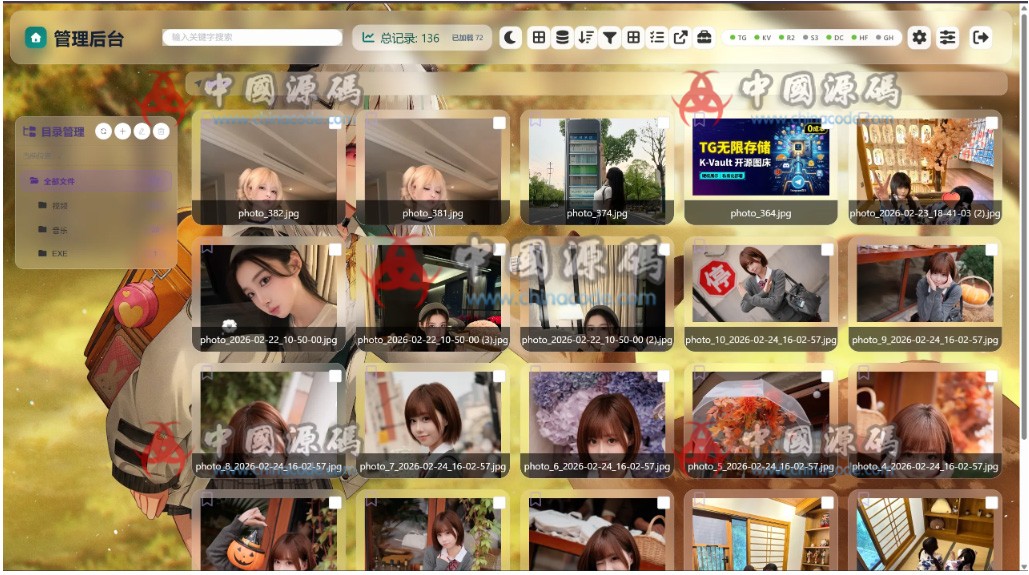The image size is (1029, 575).
Task: Click the green home icon
Action: [35, 38]
